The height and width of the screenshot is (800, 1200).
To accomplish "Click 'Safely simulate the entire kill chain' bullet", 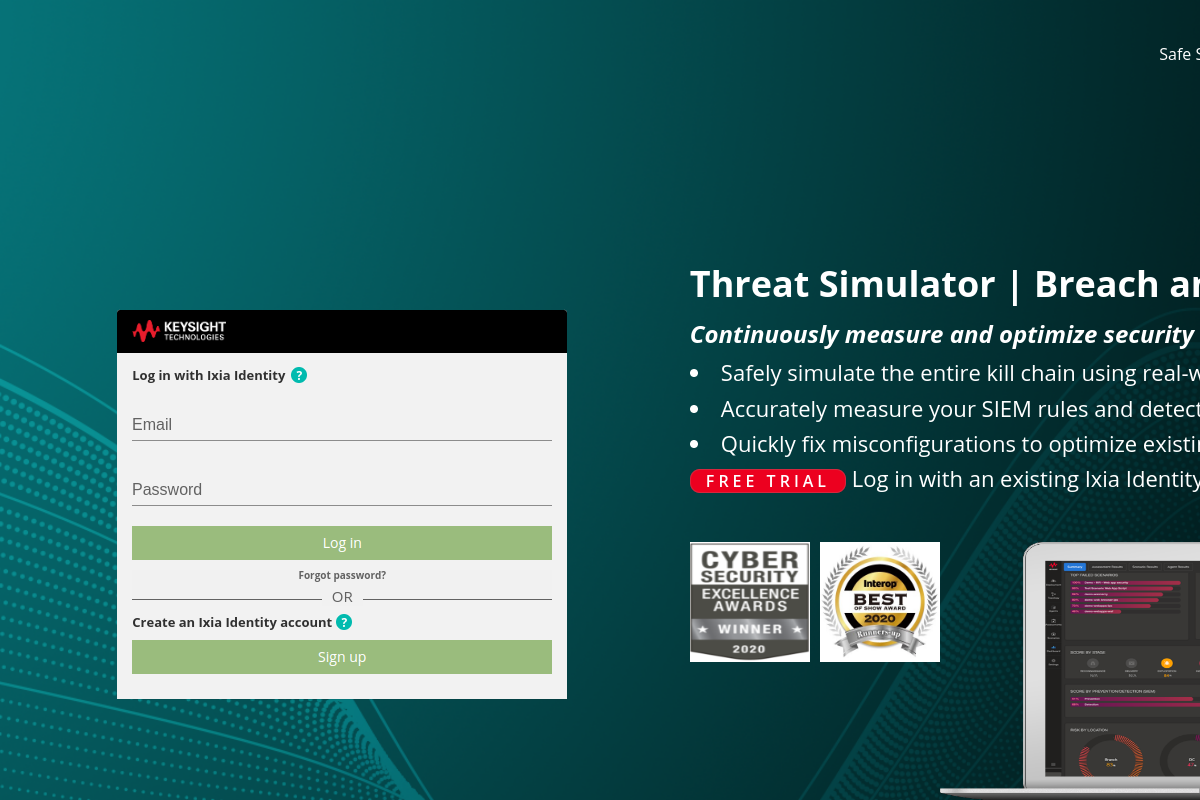I will [960, 374].
